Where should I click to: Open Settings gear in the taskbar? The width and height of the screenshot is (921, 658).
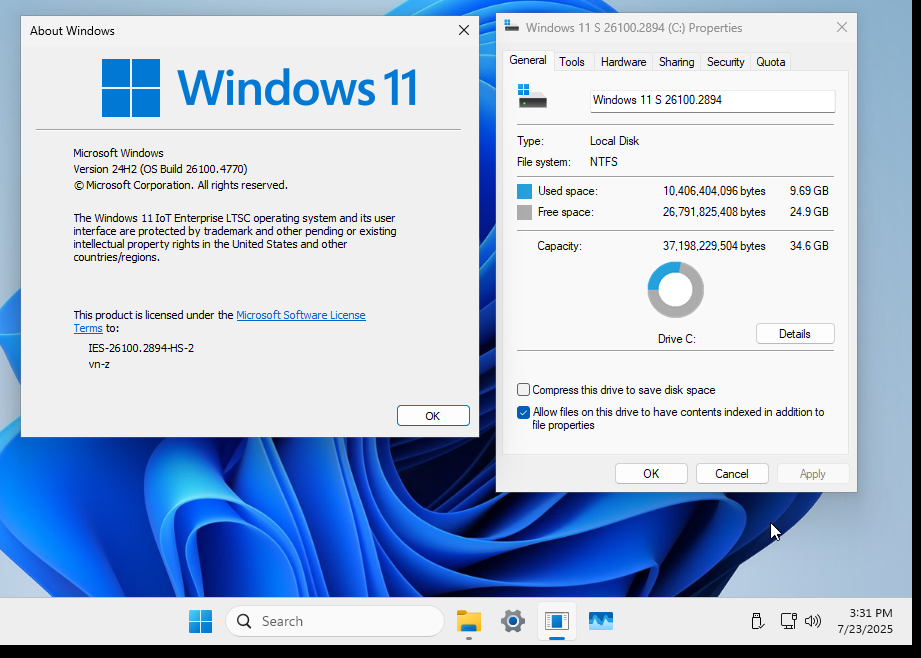tap(513, 621)
